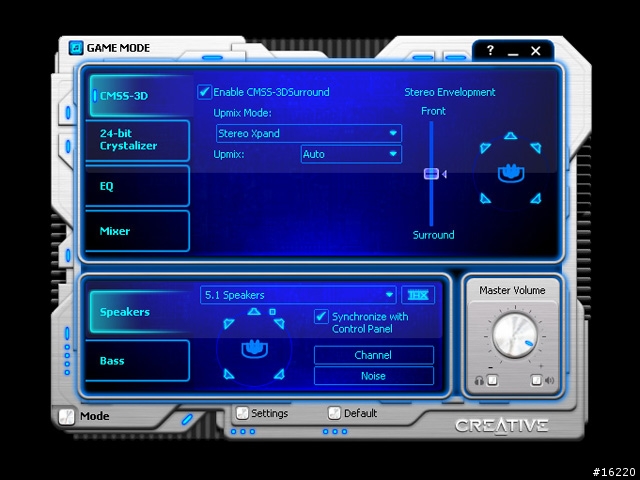
Task: Select front left speaker in Stereo Envelopment
Action: coord(485,147)
